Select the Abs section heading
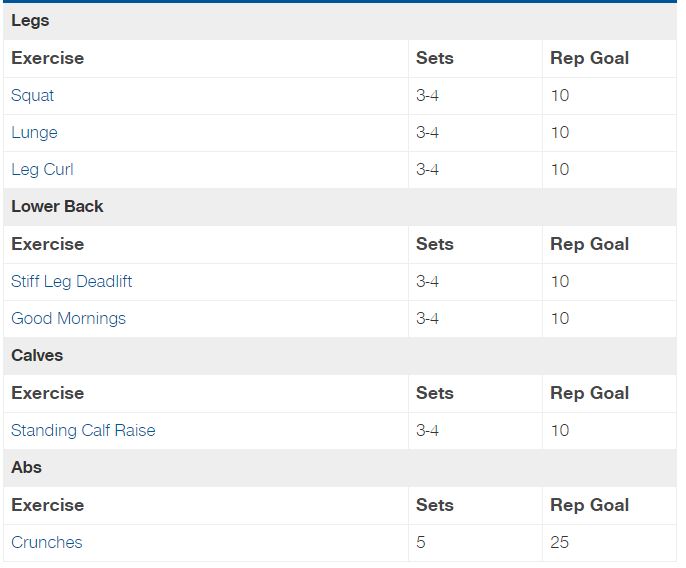686x568 pixels. click(x=26, y=468)
